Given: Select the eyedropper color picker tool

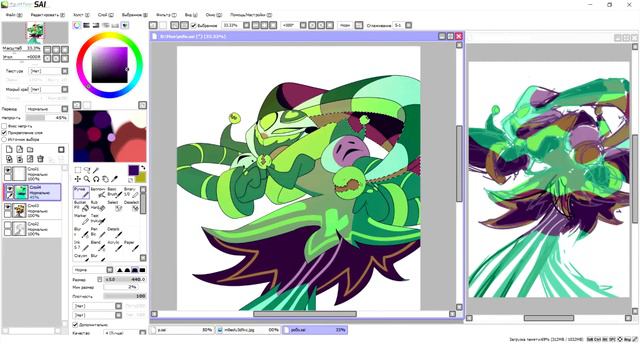Looking at the screenshot, I should click(115, 179).
